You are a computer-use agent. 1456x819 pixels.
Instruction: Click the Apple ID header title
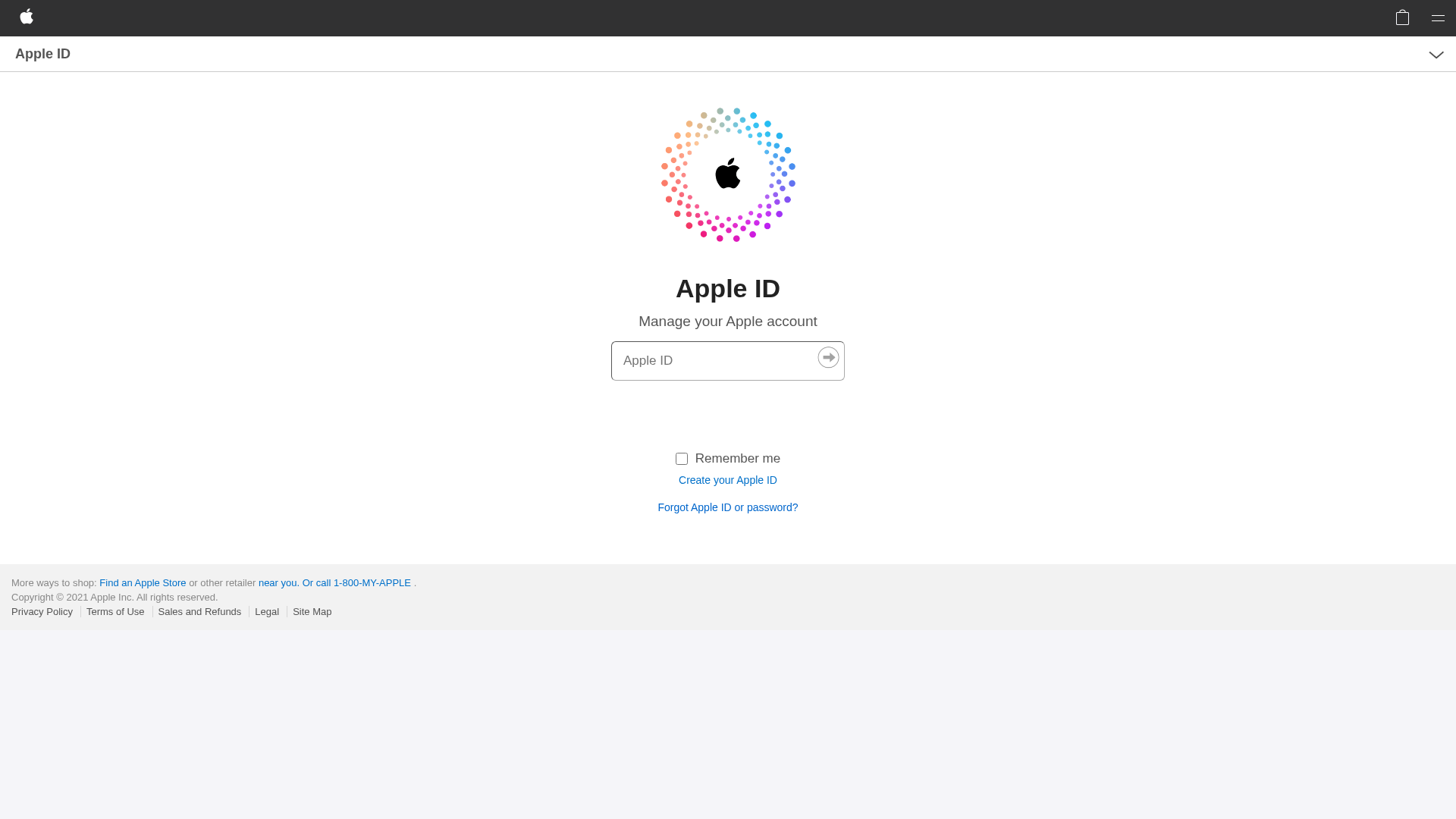(x=42, y=54)
